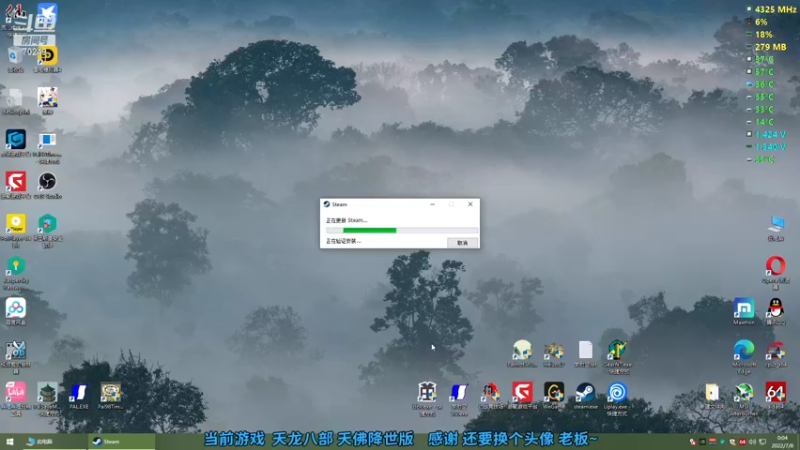This screenshot has width=800, height=450.
Task: Open the blank text file icon
Action: 585,353
